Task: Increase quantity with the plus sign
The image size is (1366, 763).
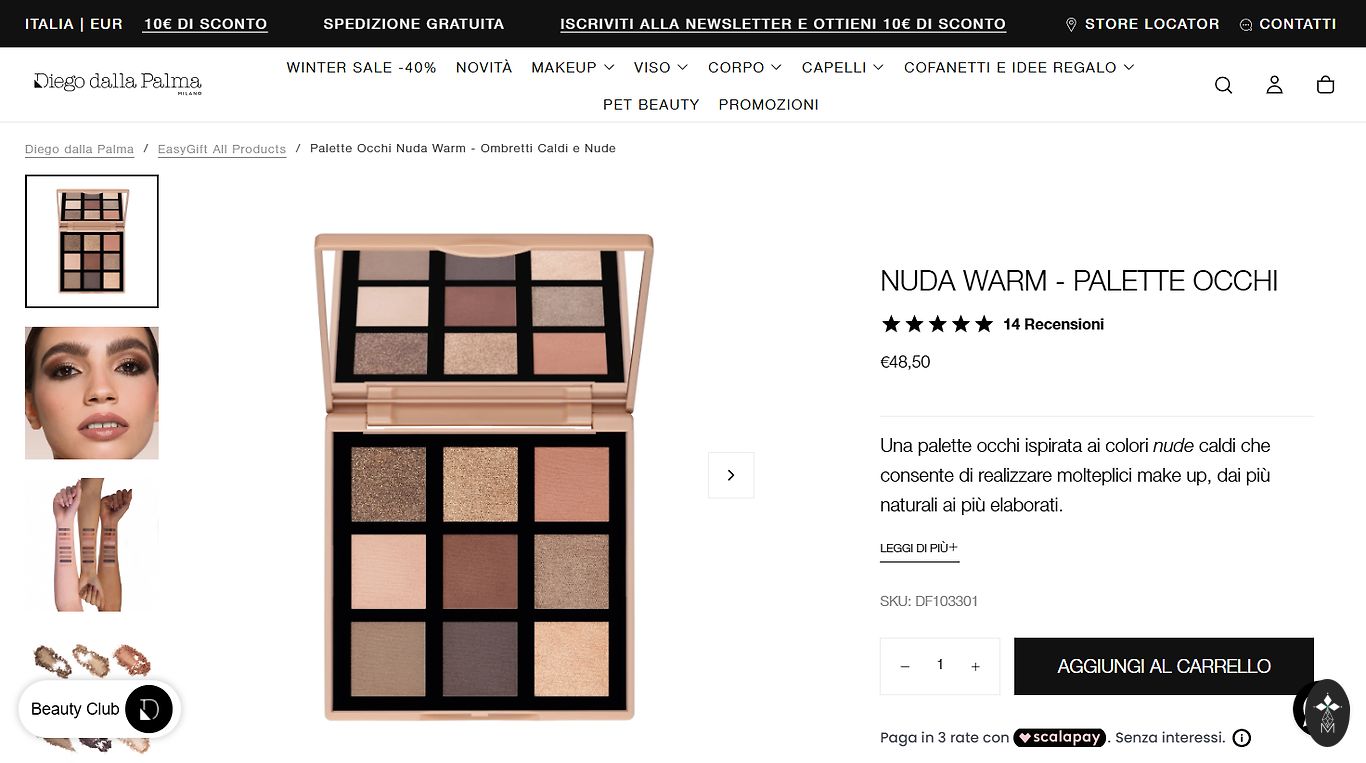Action: click(975, 666)
